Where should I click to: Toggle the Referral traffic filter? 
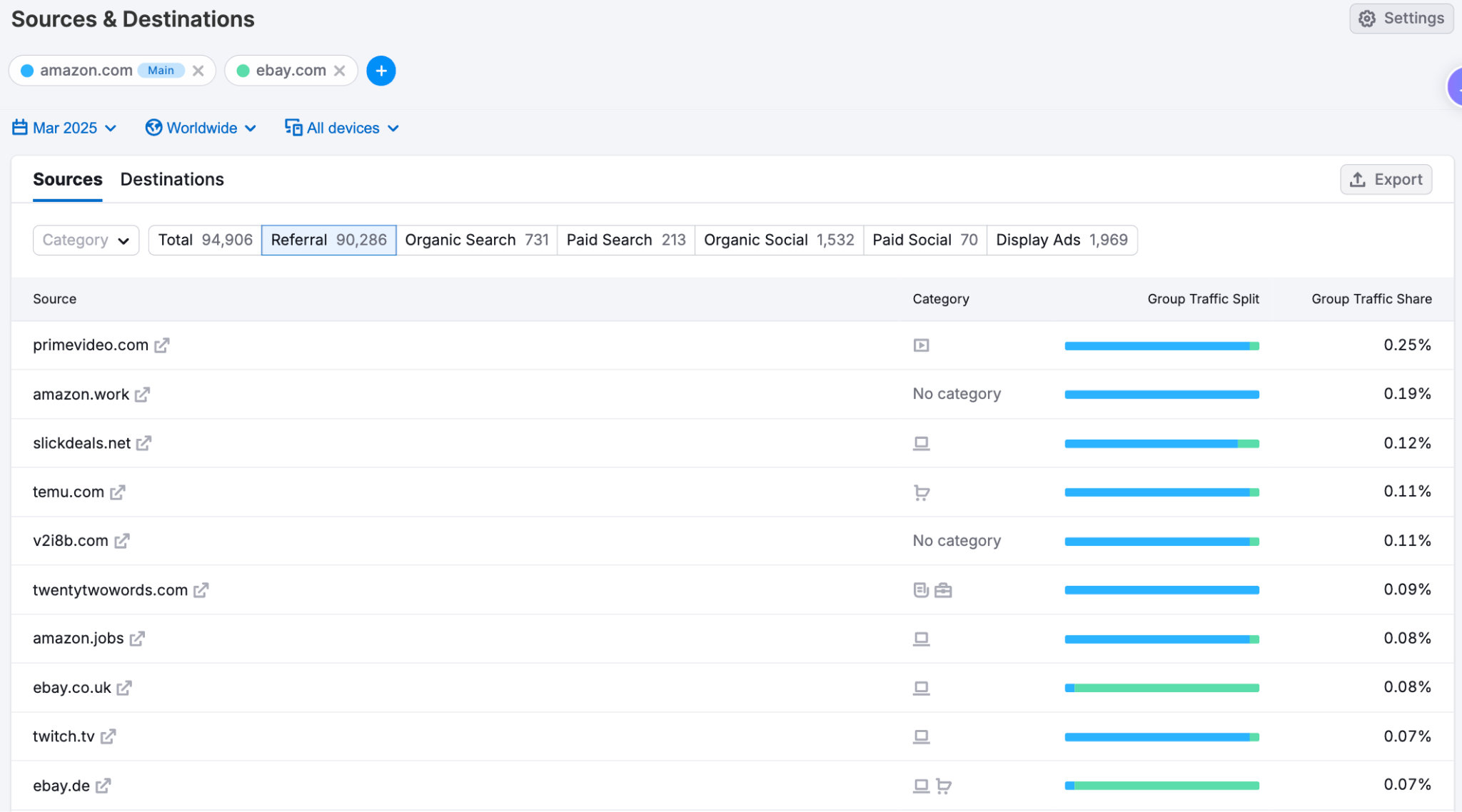328,240
